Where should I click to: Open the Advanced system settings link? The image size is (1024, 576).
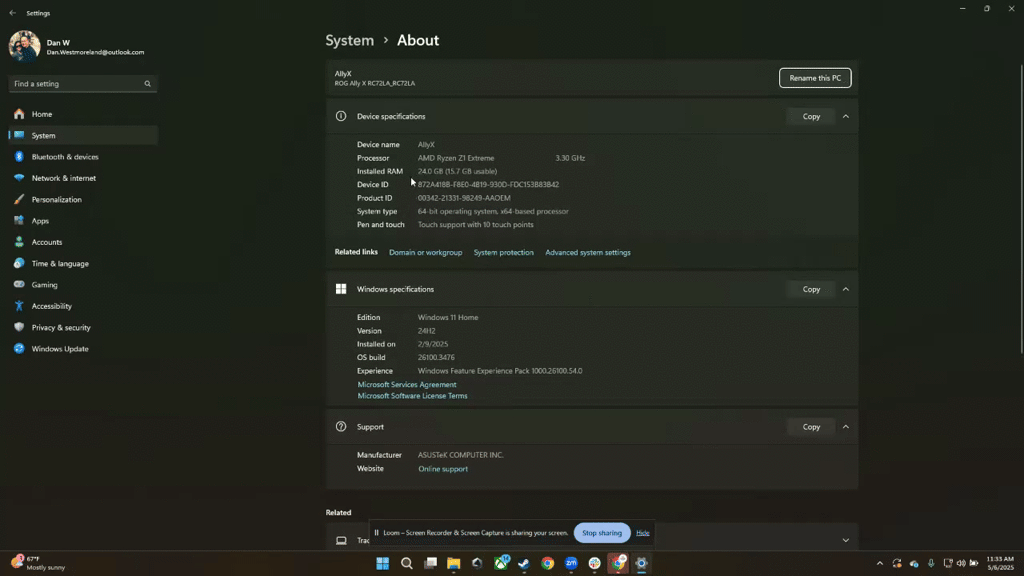(588, 253)
